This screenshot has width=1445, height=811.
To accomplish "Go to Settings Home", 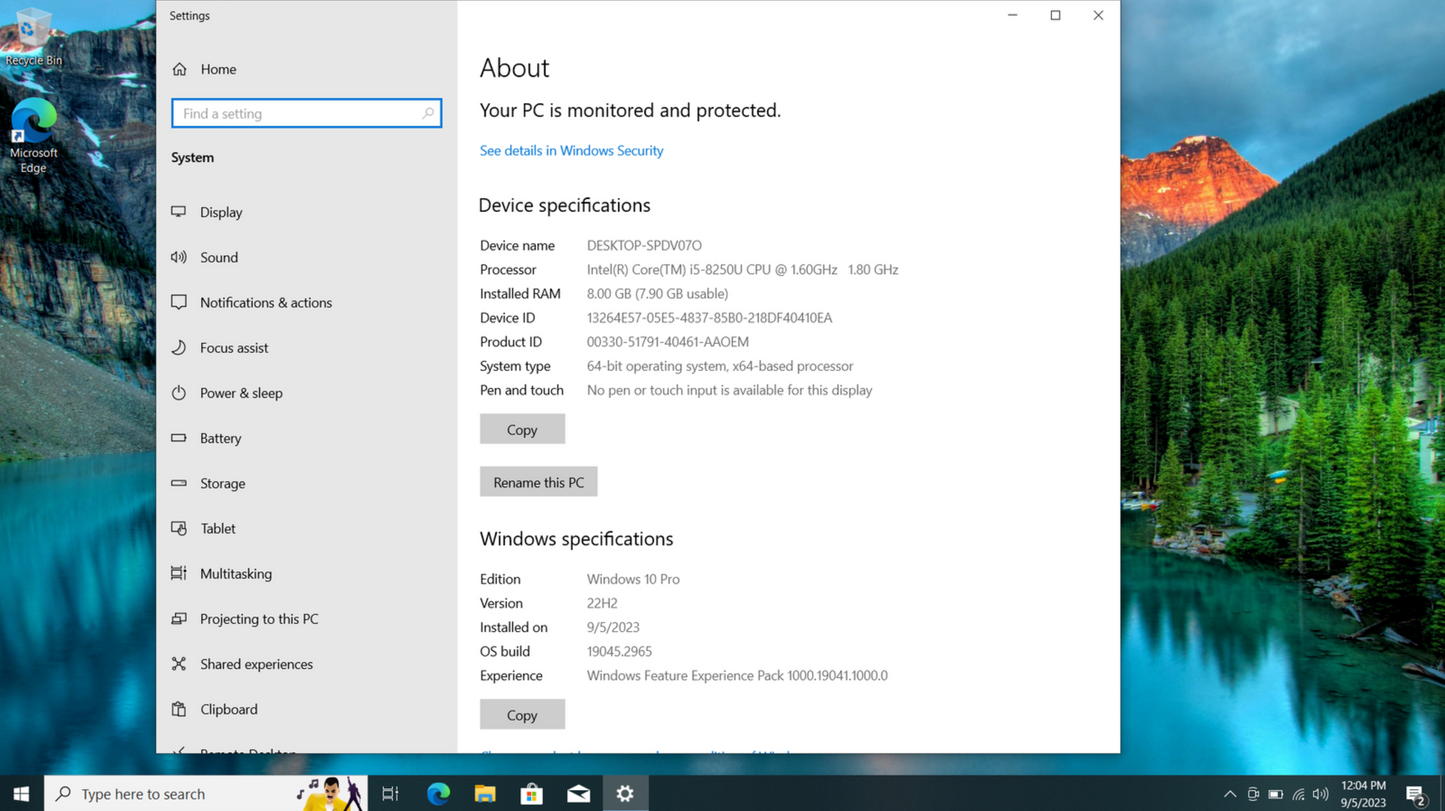I will coord(217,69).
